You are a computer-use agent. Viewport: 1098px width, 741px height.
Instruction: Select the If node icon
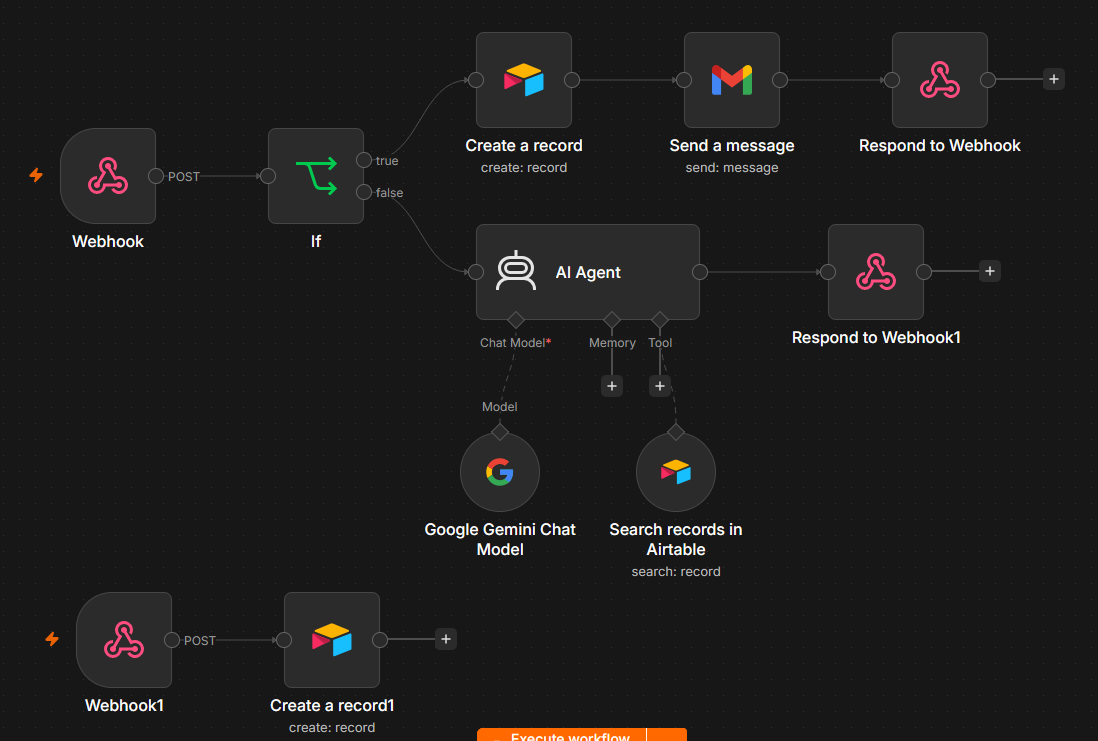coord(316,176)
